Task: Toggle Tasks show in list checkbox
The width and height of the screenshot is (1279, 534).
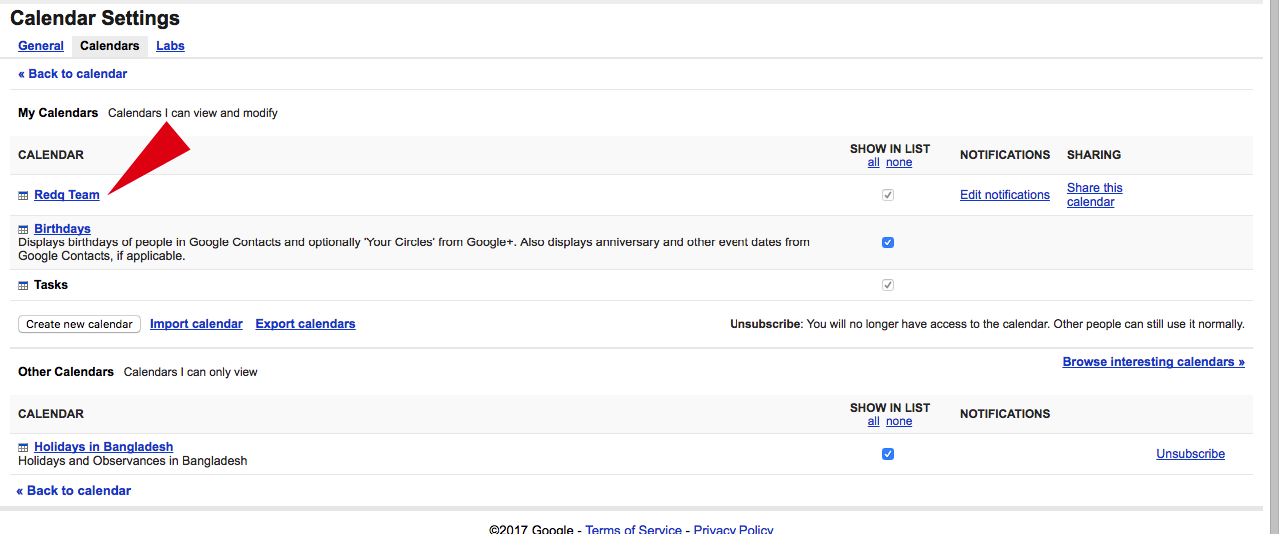Action: 888,285
